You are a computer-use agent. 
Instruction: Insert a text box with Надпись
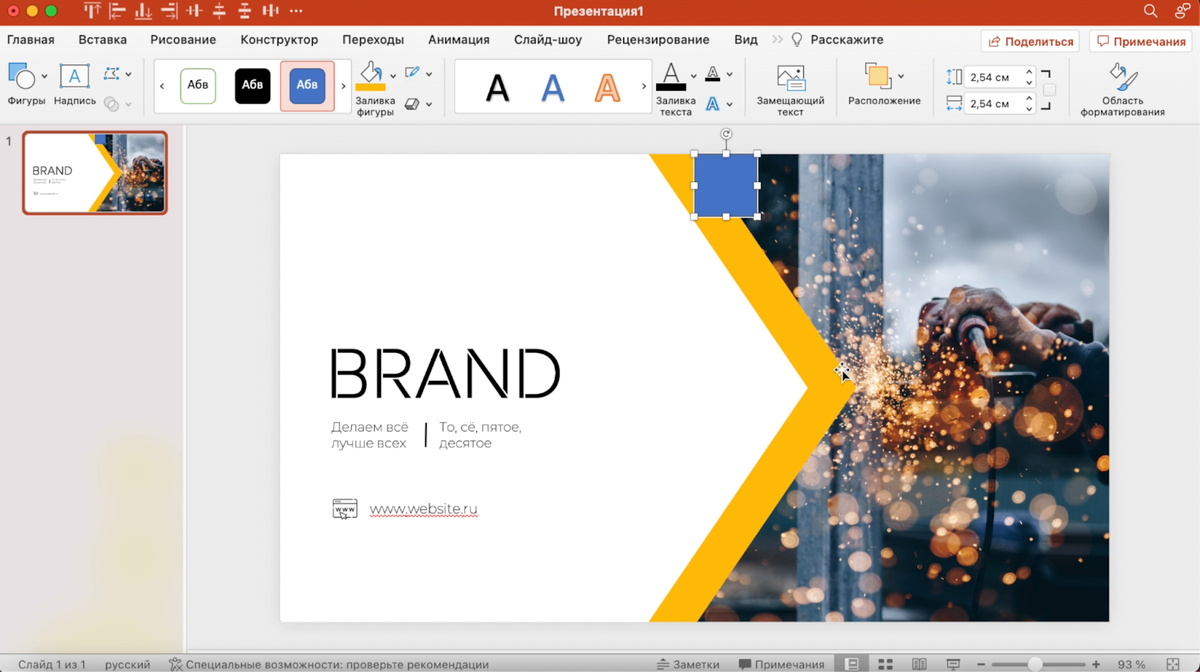74,76
